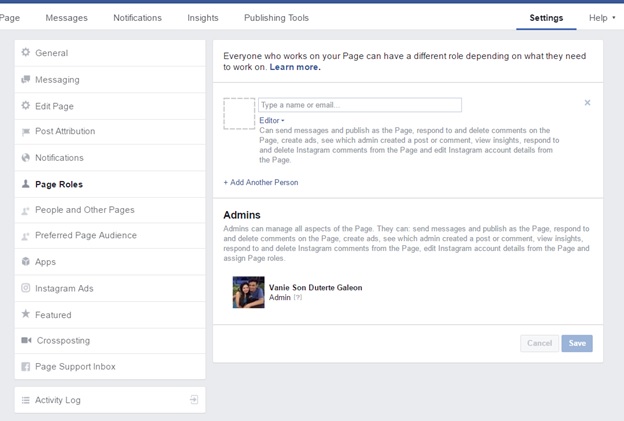Image resolution: width=624 pixels, height=421 pixels.
Task: Focus the name or email field
Action: pos(360,105)
